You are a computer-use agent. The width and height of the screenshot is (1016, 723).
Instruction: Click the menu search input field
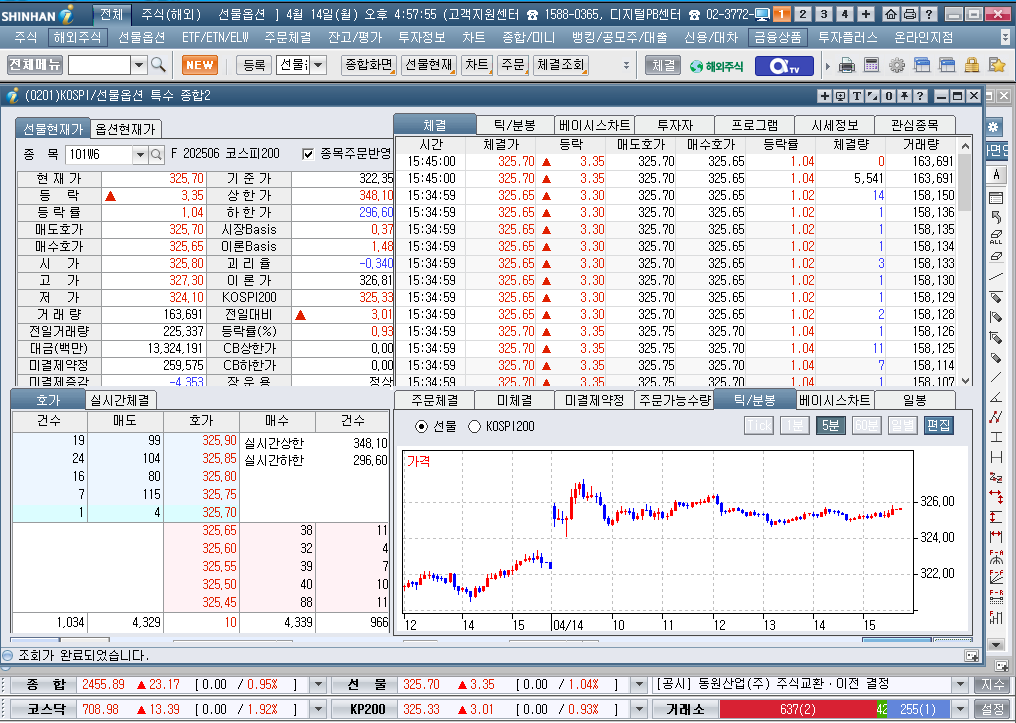coord(100,65)
